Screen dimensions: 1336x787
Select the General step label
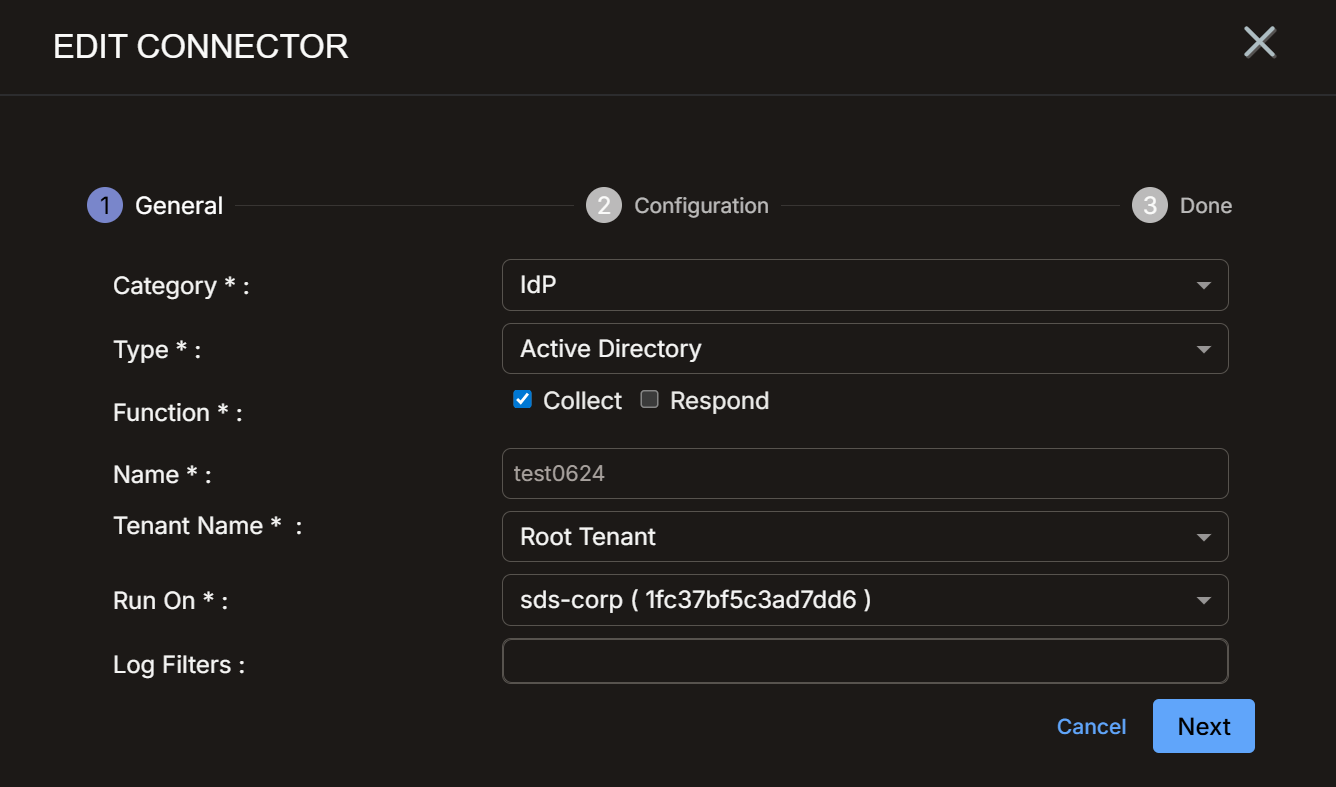click(179, 206)
